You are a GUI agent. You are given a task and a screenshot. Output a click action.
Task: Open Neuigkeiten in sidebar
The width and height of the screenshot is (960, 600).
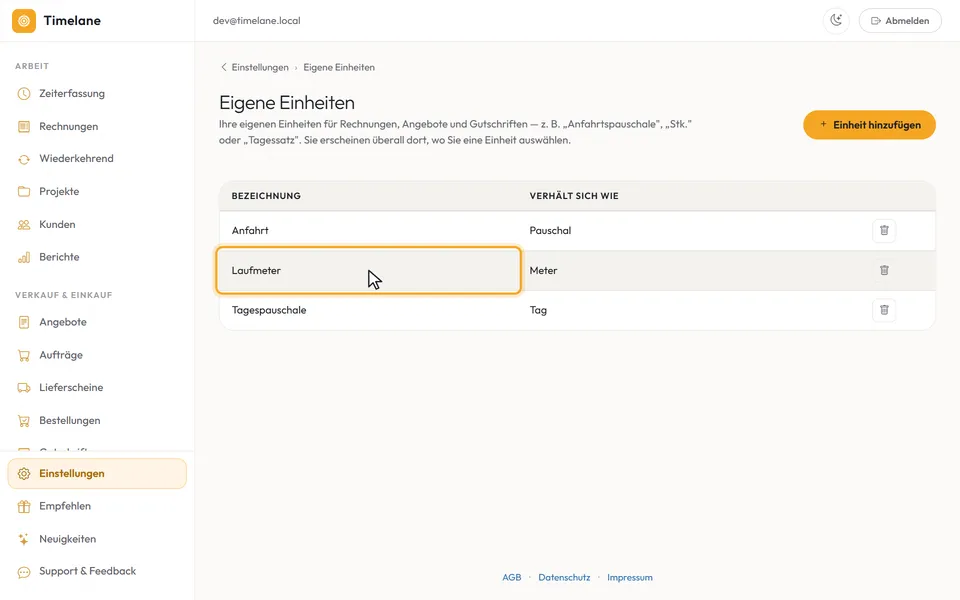97,539
